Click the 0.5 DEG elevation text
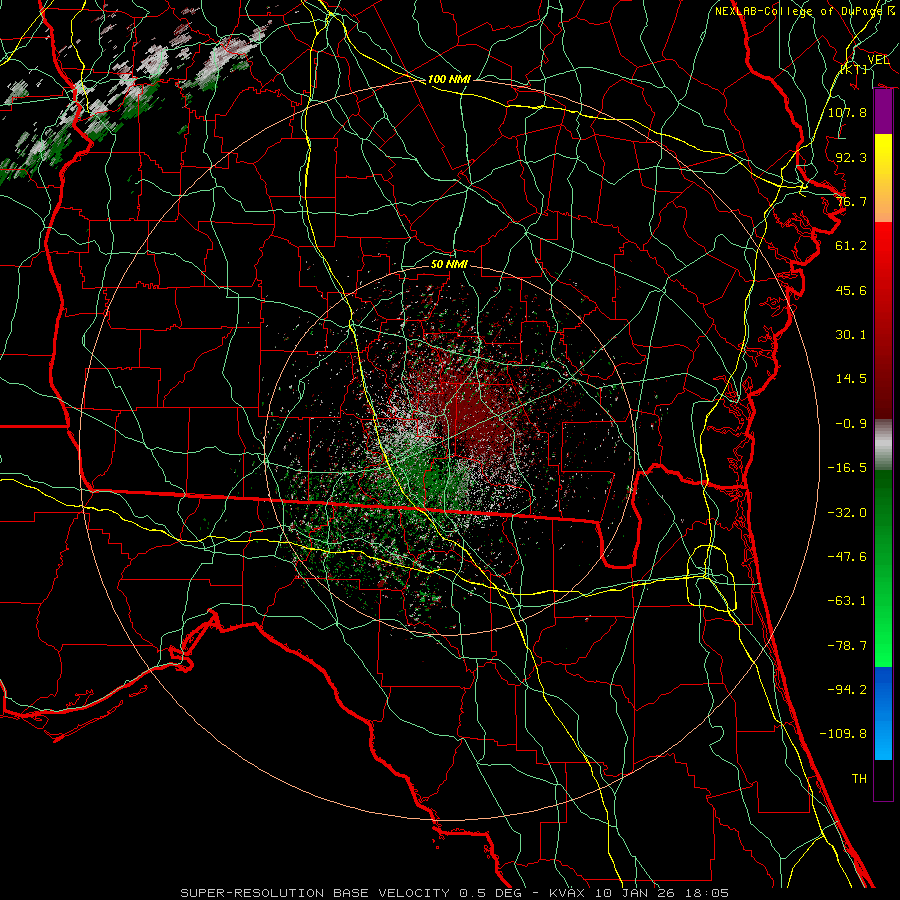This screenshot has height=900, width=900. pyautogui.click(x=490, y=893)
